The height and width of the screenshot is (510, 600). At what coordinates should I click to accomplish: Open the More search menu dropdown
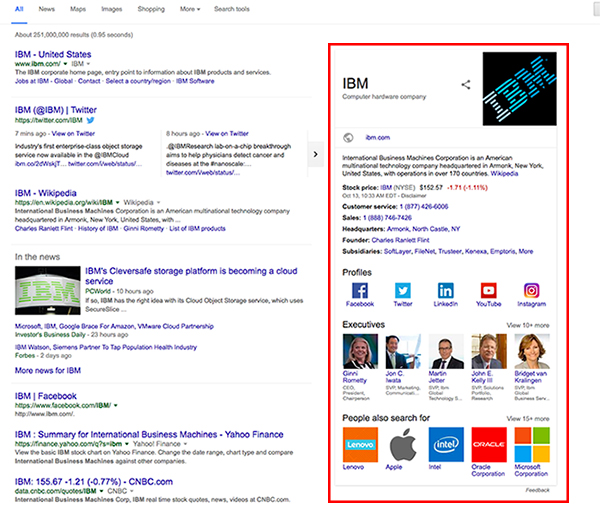click(x=190, y=9)
